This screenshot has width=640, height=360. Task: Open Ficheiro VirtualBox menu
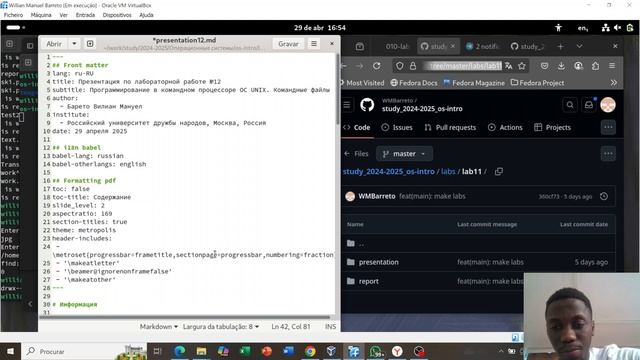coord(13,15)
